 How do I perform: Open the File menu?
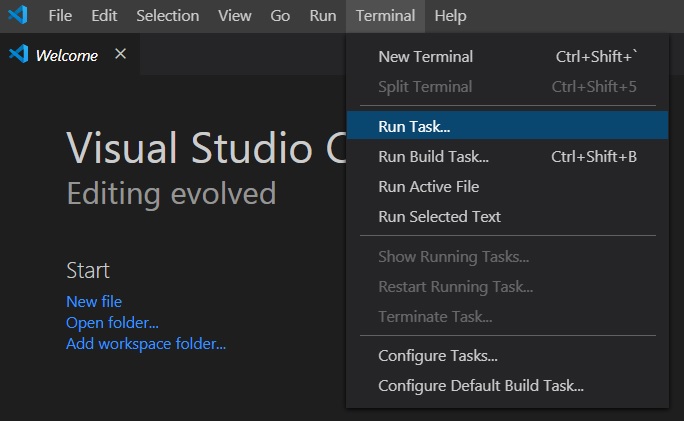coord(60,16)
